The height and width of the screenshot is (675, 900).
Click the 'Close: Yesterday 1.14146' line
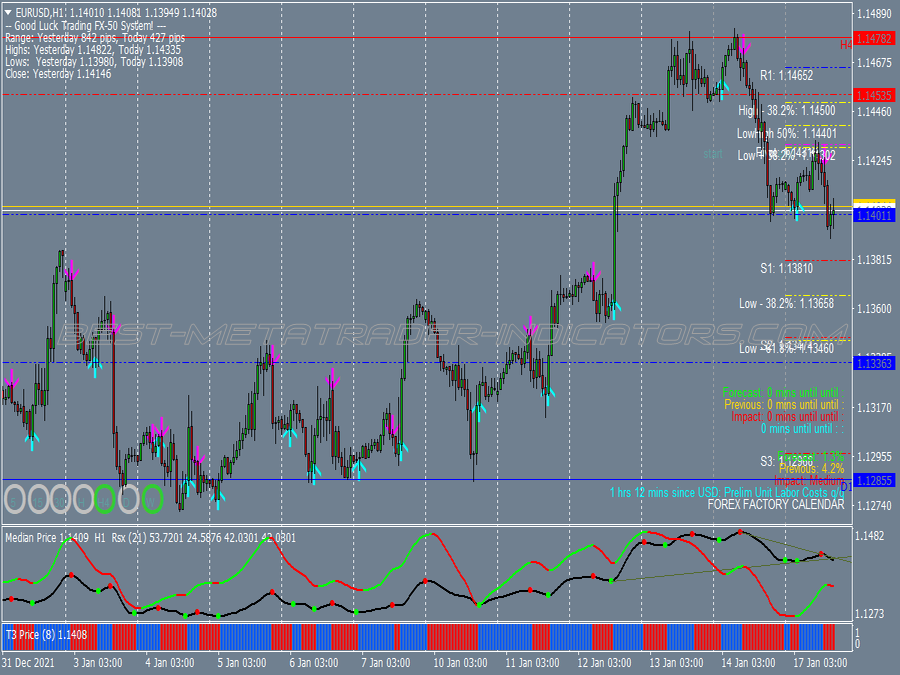(x=58, y=74)
